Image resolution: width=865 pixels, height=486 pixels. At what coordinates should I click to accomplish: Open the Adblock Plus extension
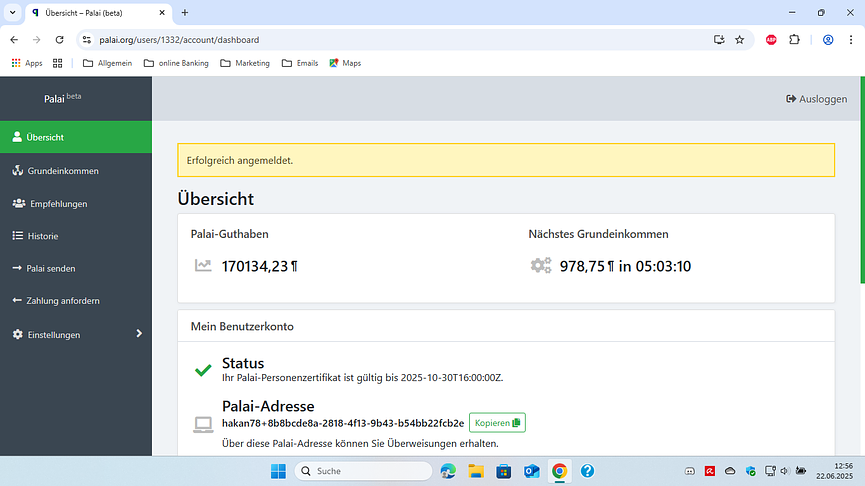(771, 40)
